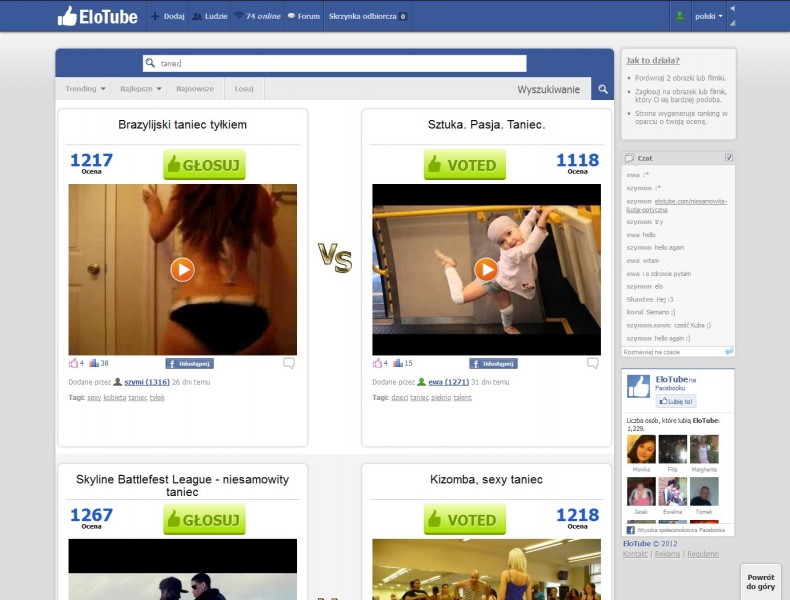Open comments icon under Sztuka. Pasja. Taniec.
Viewport: 790px width, 600px height.
coord(592,363)
